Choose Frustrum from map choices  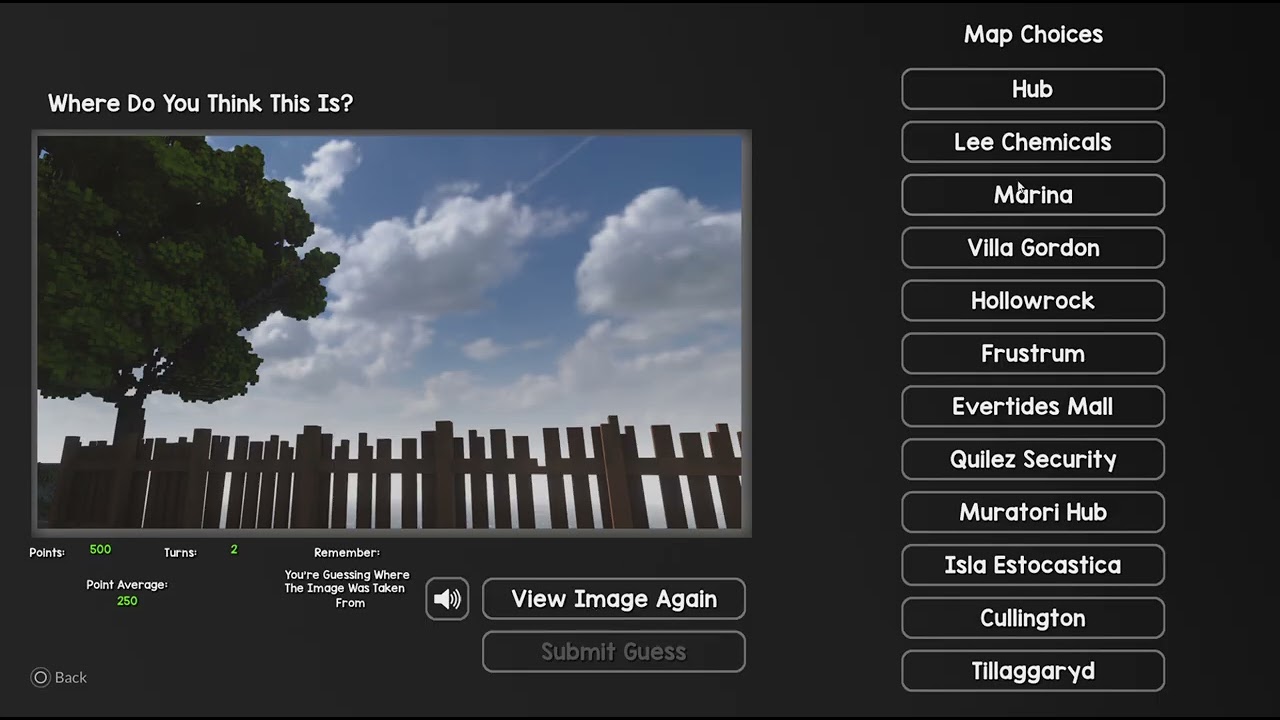(1033, 354)
